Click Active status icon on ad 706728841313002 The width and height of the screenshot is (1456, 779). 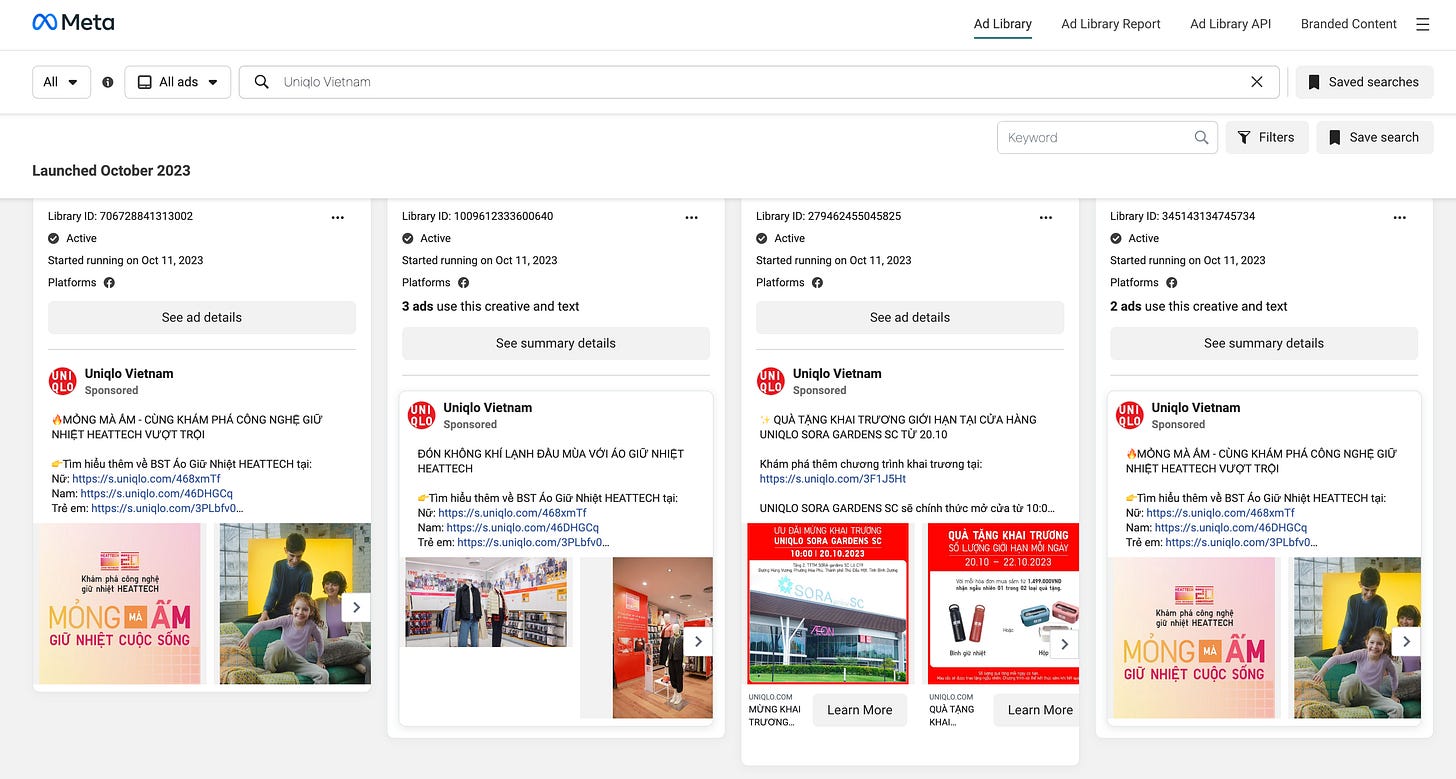pos(54,239)
